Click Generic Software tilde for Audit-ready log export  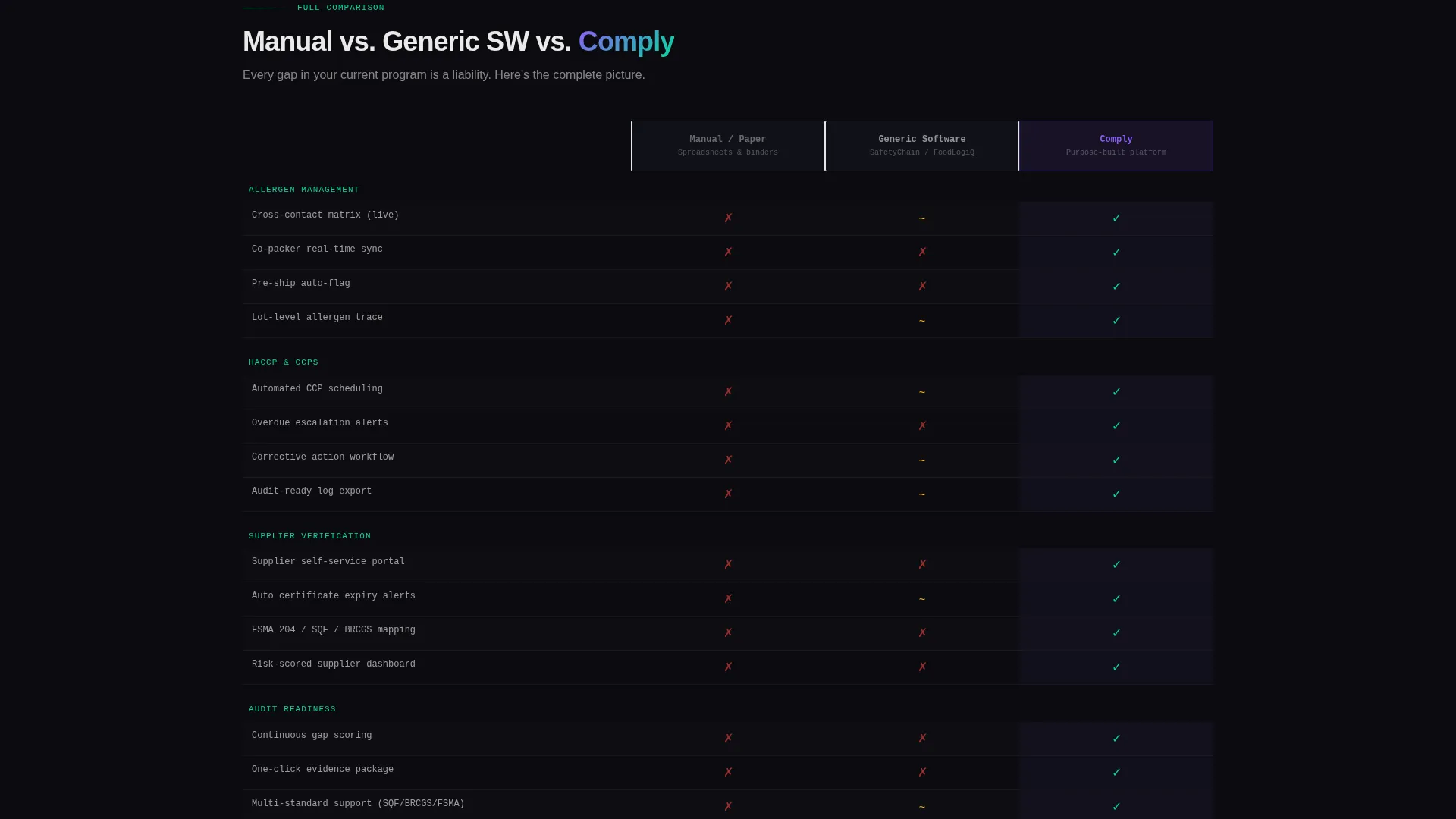pyautogui.click(x=922, y=494)
